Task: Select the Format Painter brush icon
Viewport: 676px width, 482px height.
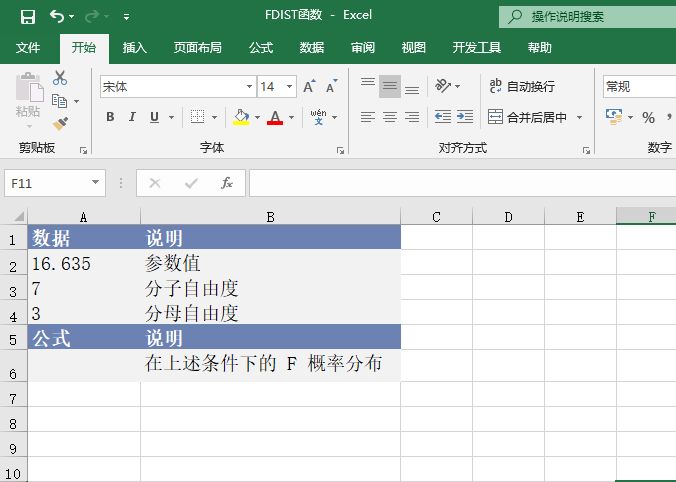Action: pos(60,124)
